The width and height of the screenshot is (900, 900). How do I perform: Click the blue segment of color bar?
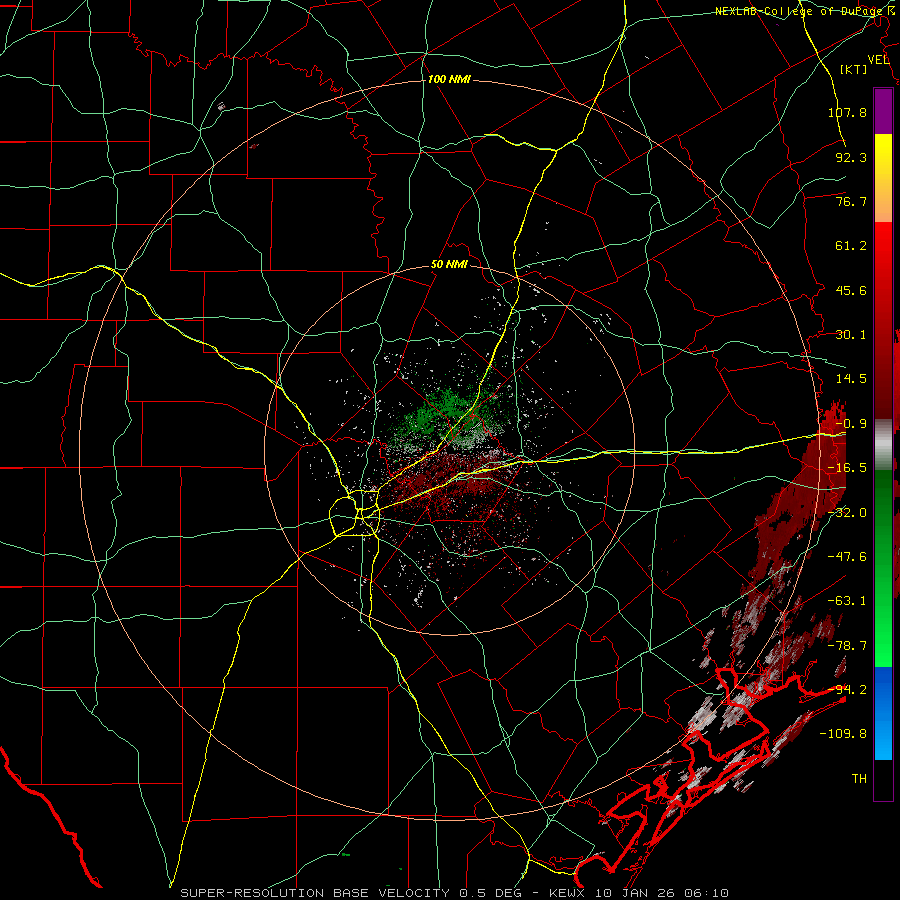point(883,713)
